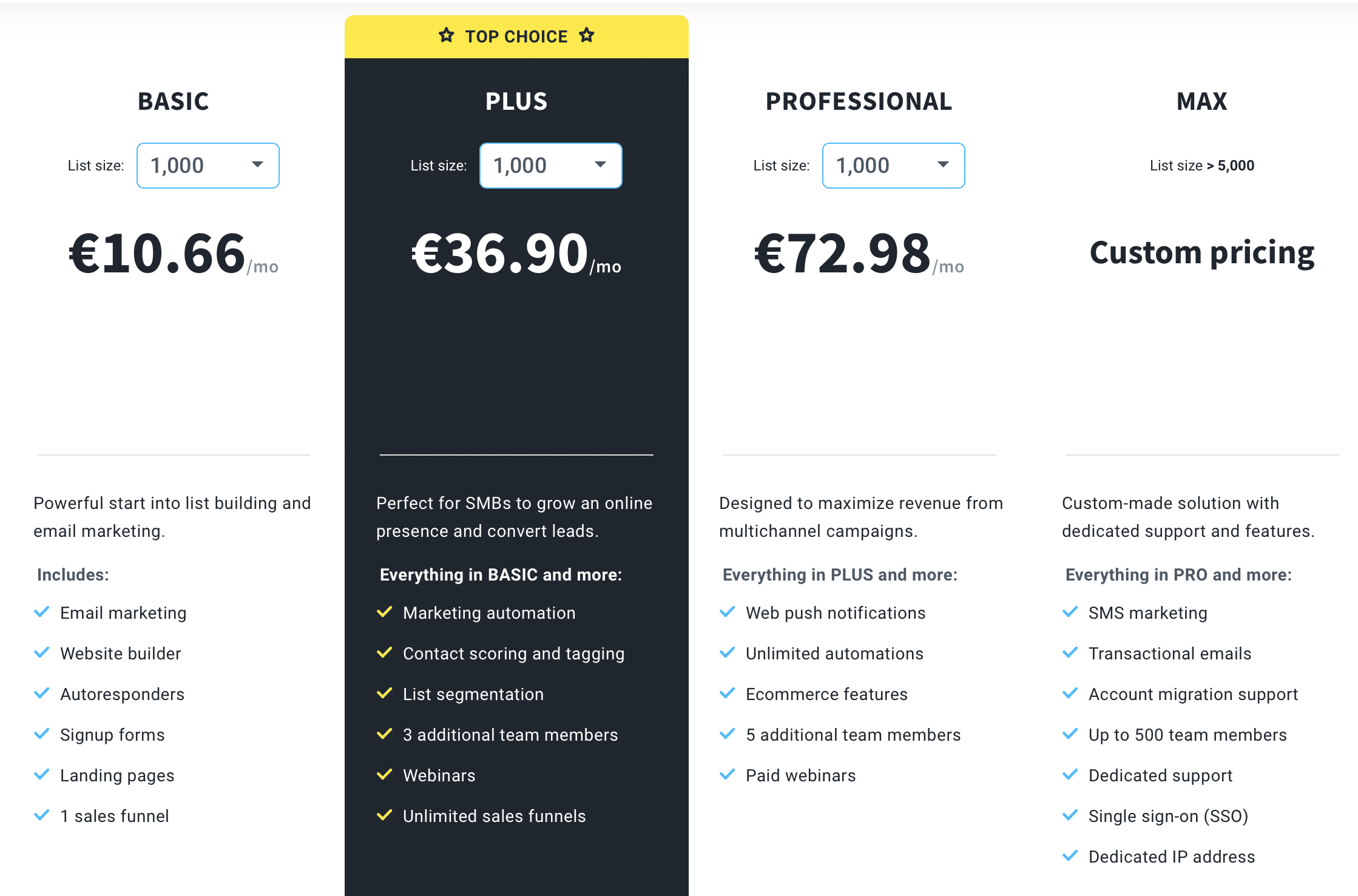Click the checkmark beside Dedicated IP address
1358x896 pixels.
click(1070, 855)
